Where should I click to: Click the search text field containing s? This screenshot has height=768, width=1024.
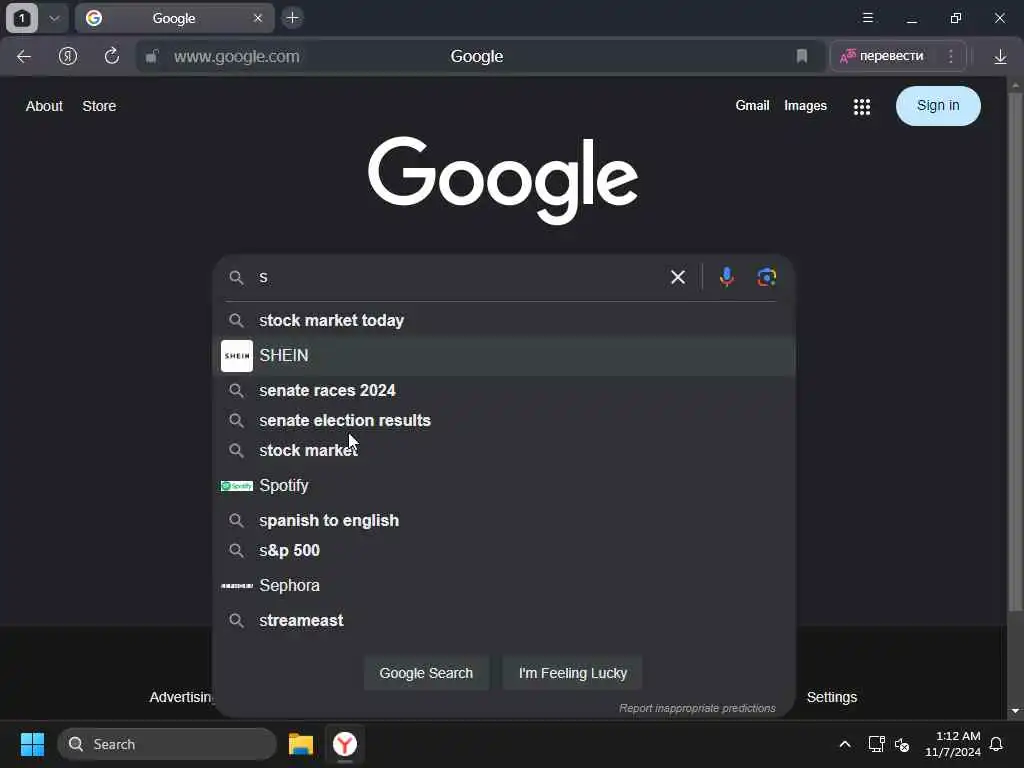click(457, 278)
